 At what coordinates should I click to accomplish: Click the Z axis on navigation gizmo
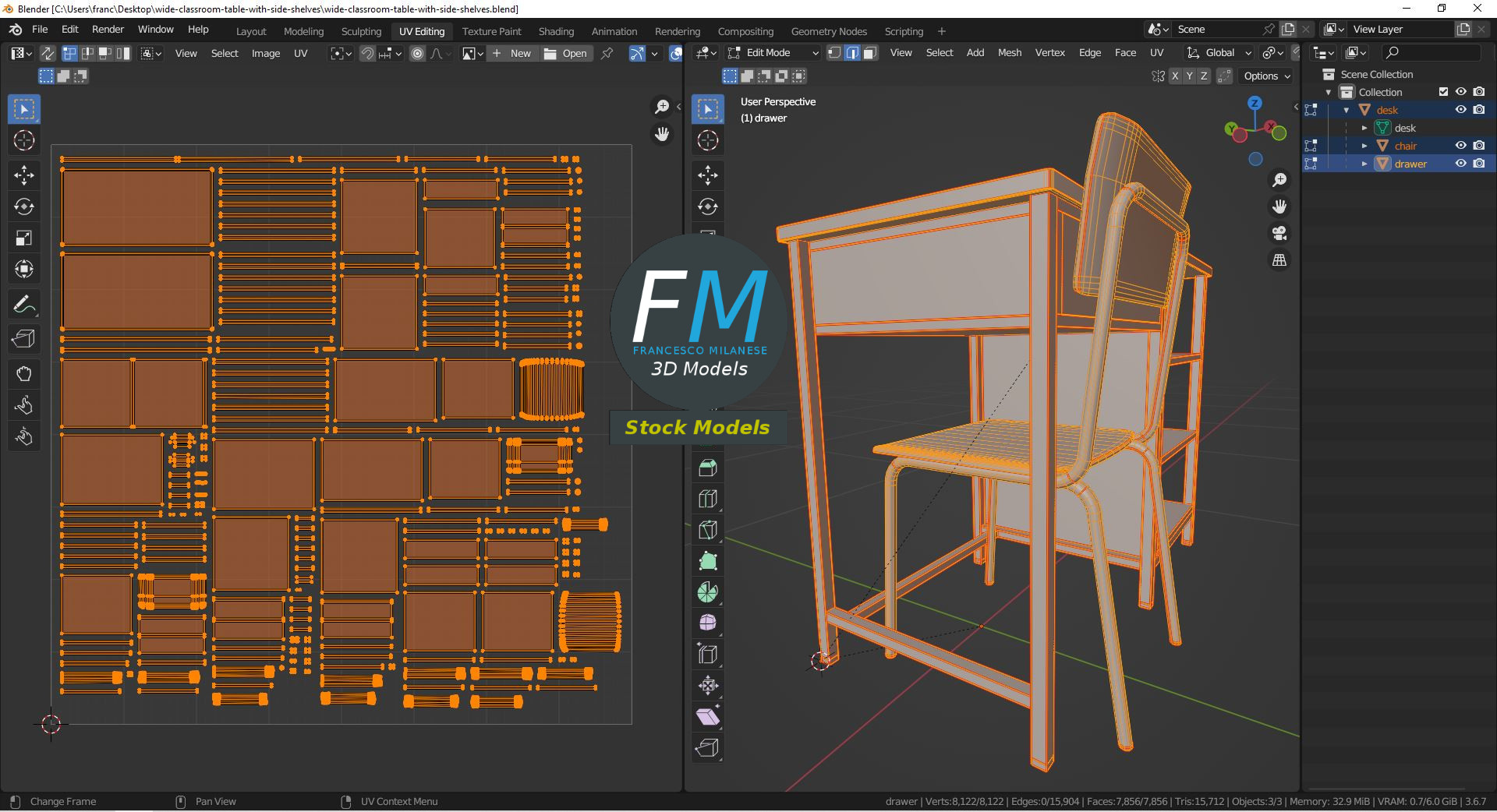[1255, 103]
